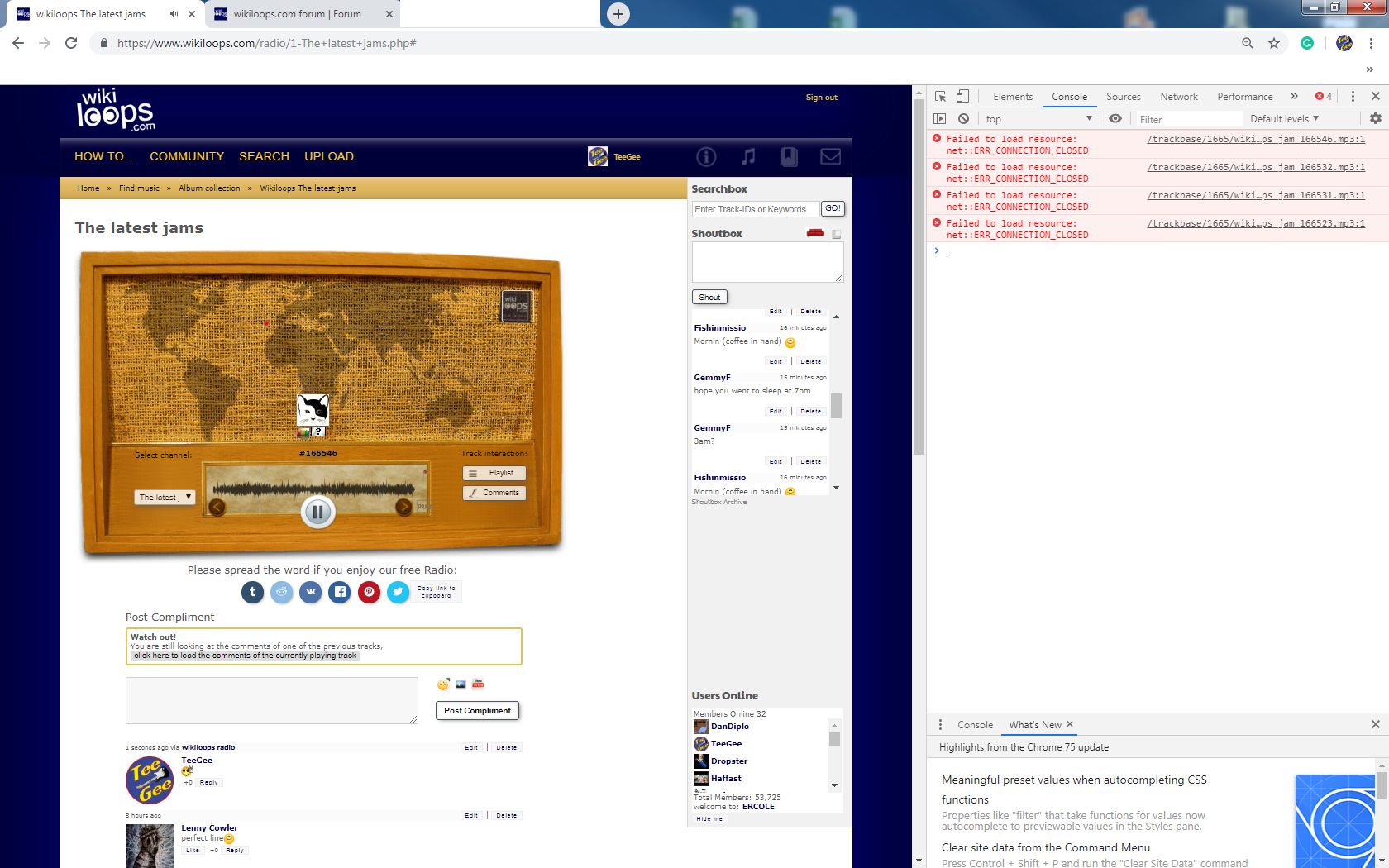Screen dimensions: 1389x868
Task: Open COMMUNITY menu
Action: click(x=187, y=156)
